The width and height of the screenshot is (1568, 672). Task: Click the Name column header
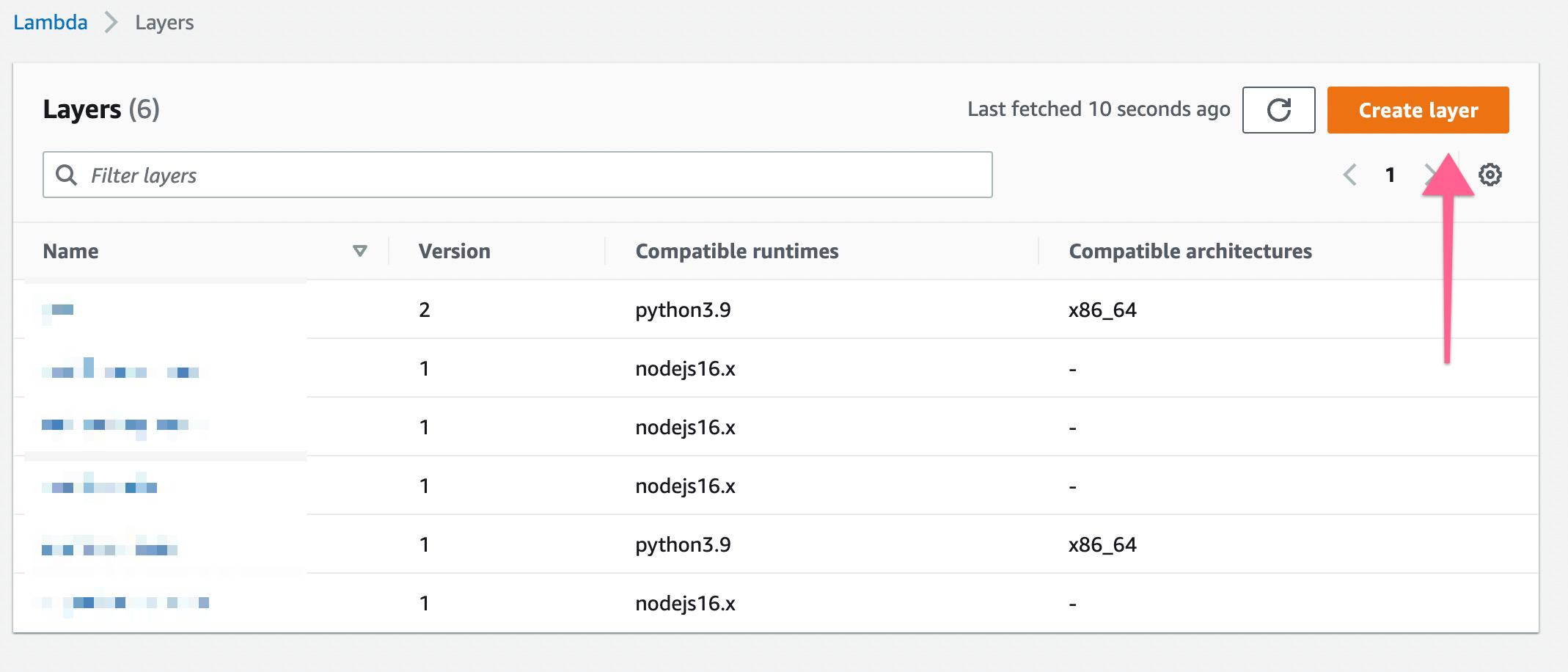(x=71, y=251)
